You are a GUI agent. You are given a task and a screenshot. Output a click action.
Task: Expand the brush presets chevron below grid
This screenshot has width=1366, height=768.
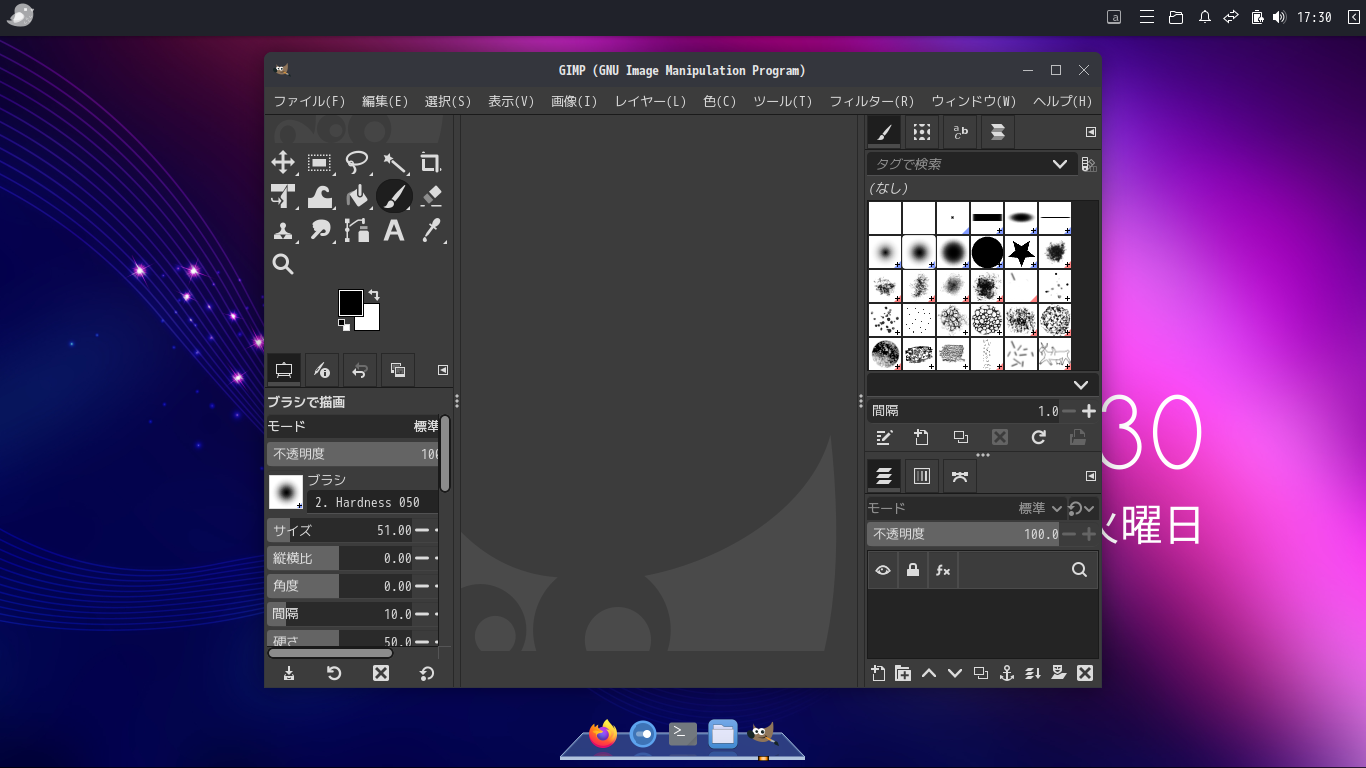[1080, 385]
